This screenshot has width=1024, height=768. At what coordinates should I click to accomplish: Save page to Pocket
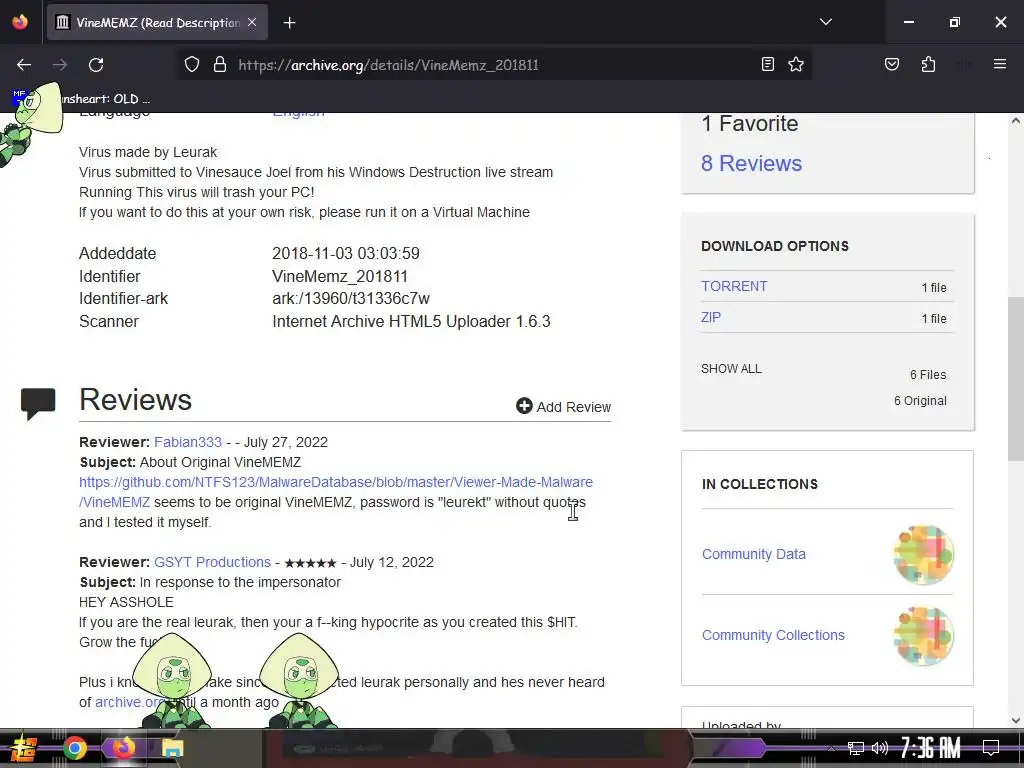point(892,64)
